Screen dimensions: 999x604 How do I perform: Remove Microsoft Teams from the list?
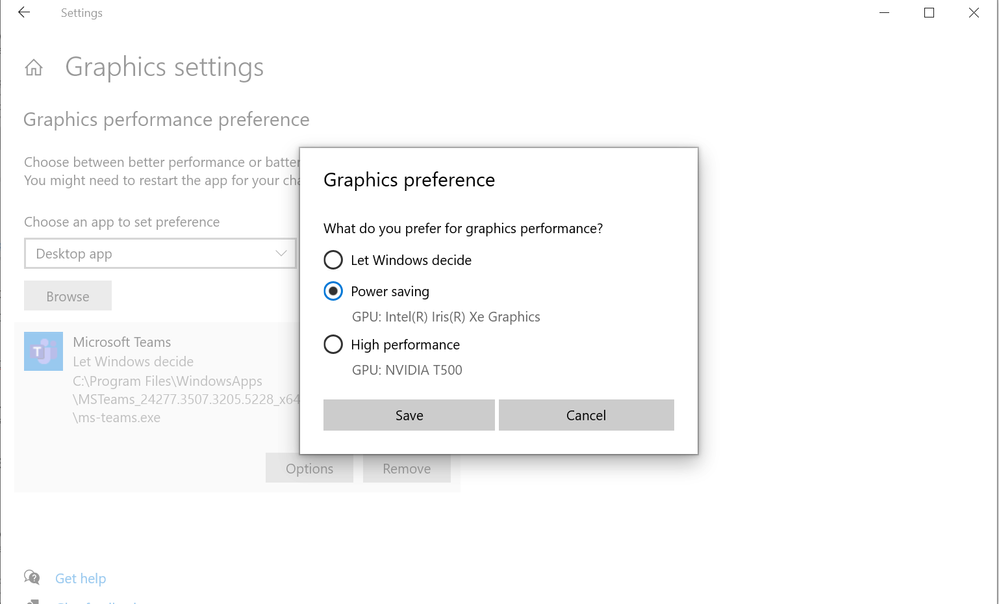[406, 468]
